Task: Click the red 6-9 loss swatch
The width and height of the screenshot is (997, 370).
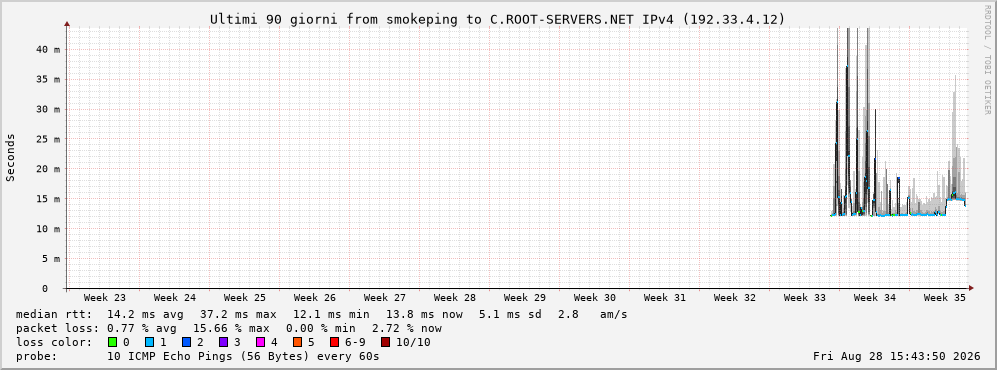Action: tap(334, 343)
